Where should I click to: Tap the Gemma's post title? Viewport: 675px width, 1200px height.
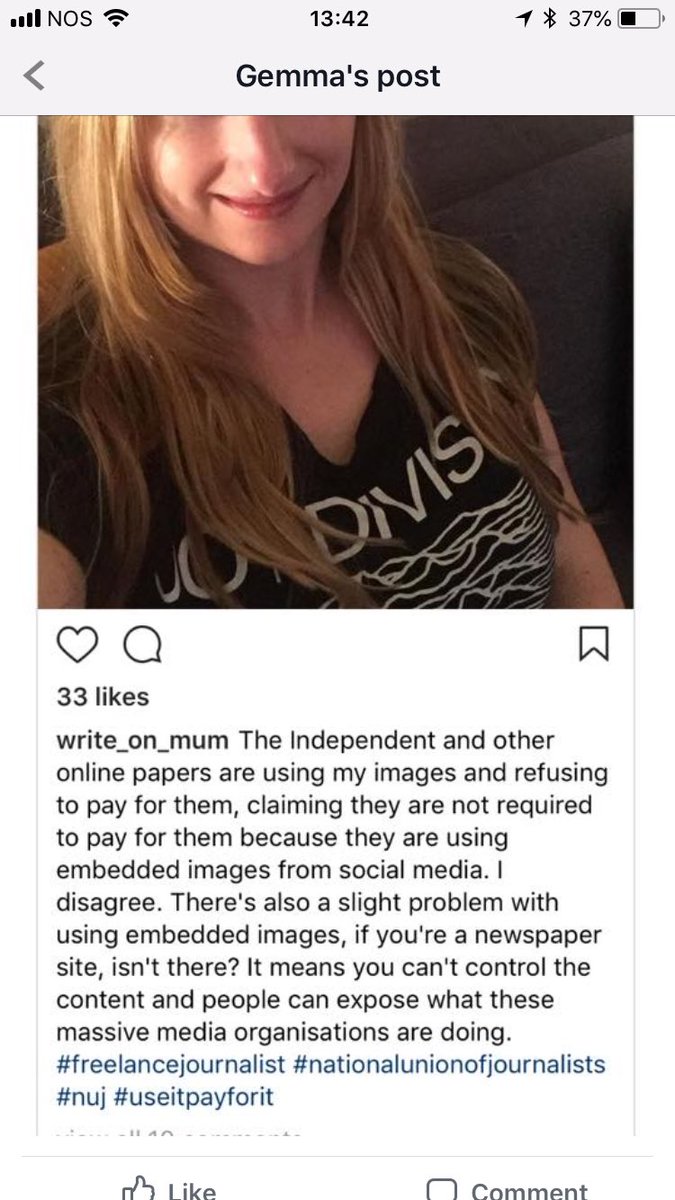click(x=338, y=76)
